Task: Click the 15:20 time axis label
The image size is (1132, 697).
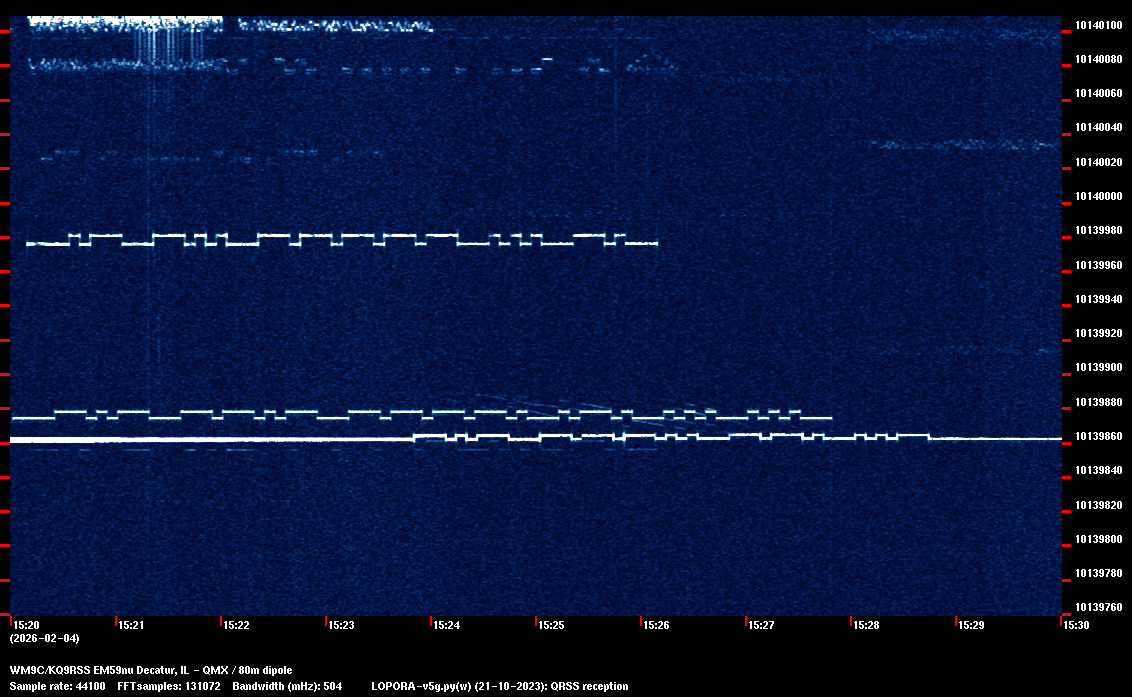Action: 25,625
